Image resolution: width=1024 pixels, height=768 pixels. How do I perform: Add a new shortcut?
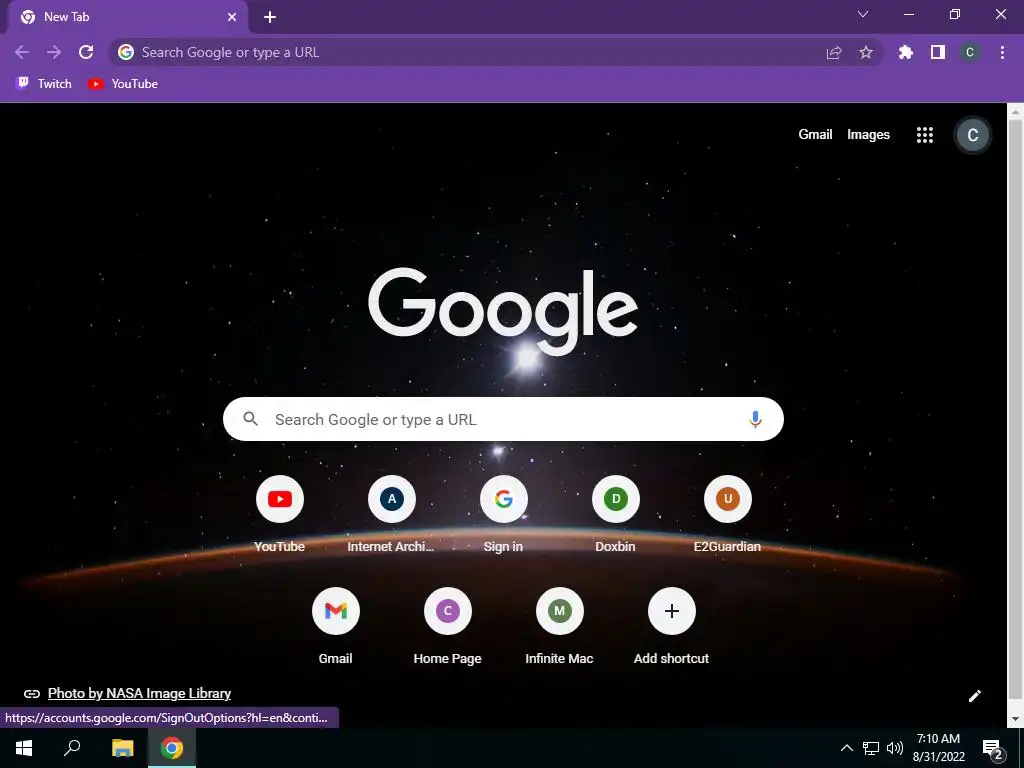[671, 627]
